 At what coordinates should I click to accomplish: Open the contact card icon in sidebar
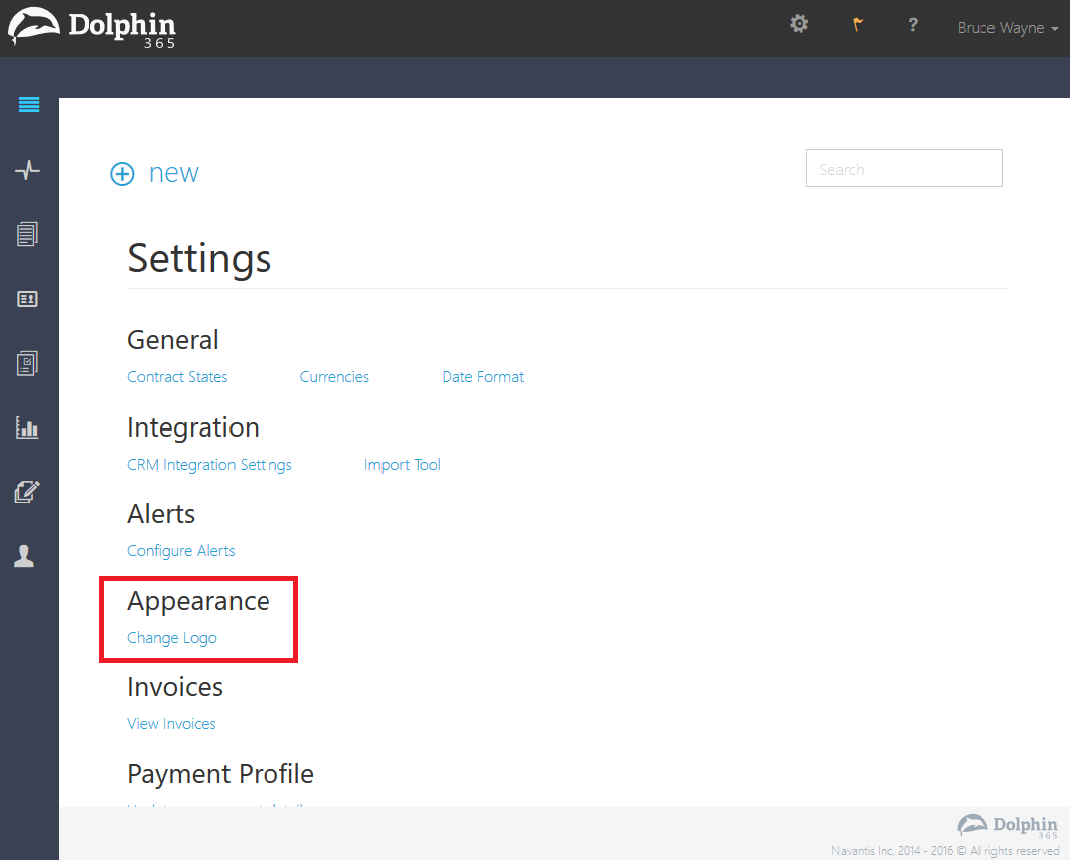coord(27,299)
